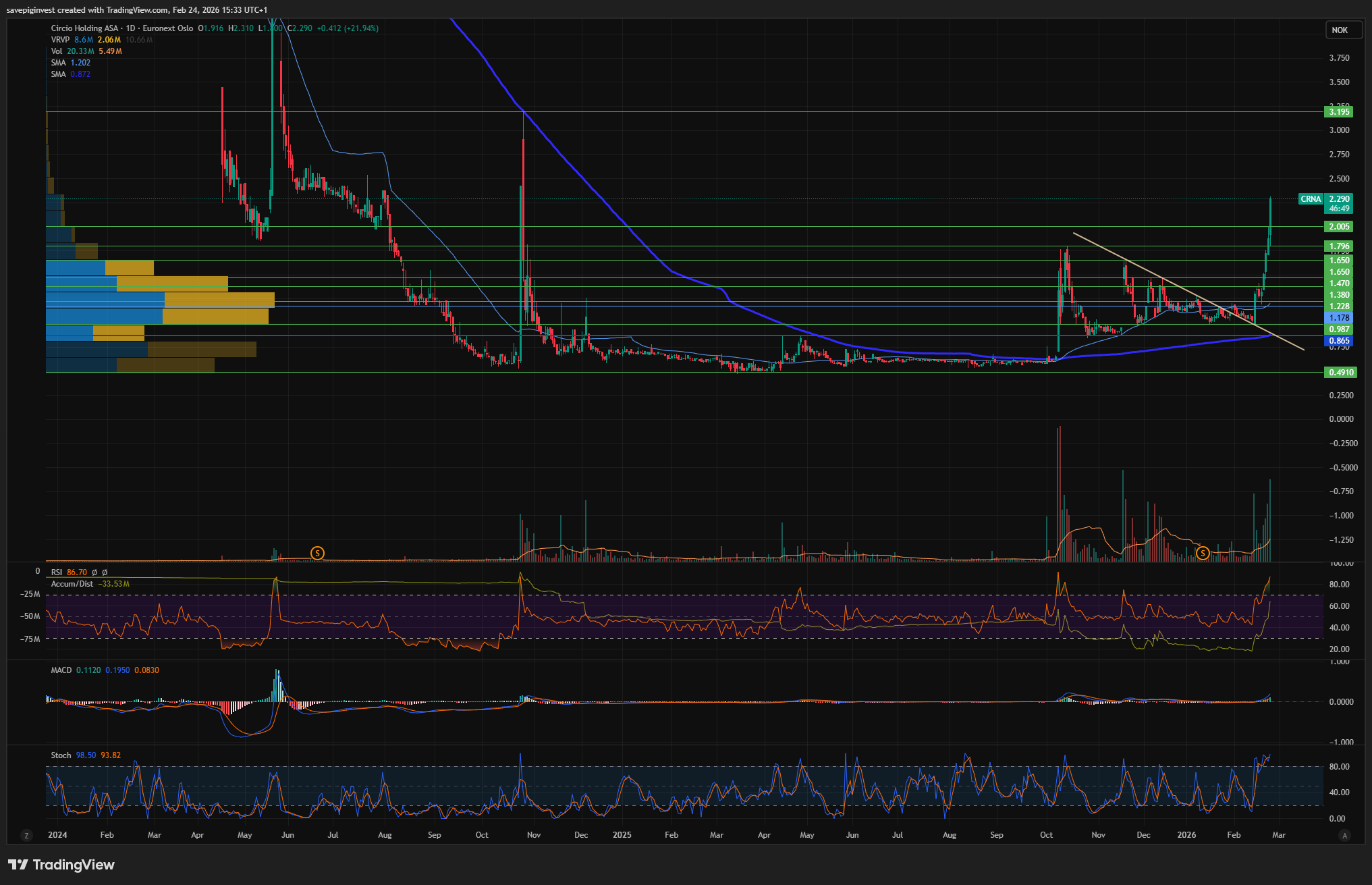This screenshot has height=885, width=1372.
Task: Expand the MACD indicator legend
Action: 61,670
